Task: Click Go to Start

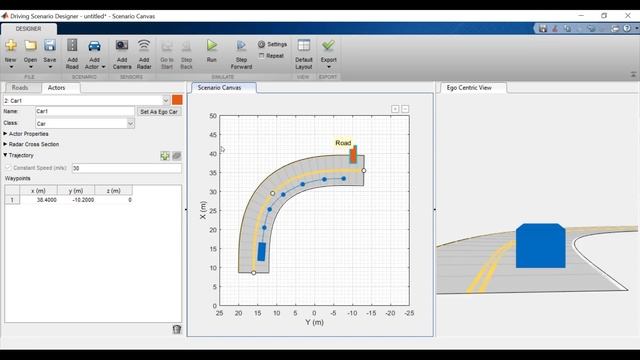Action: pos(167,54)
